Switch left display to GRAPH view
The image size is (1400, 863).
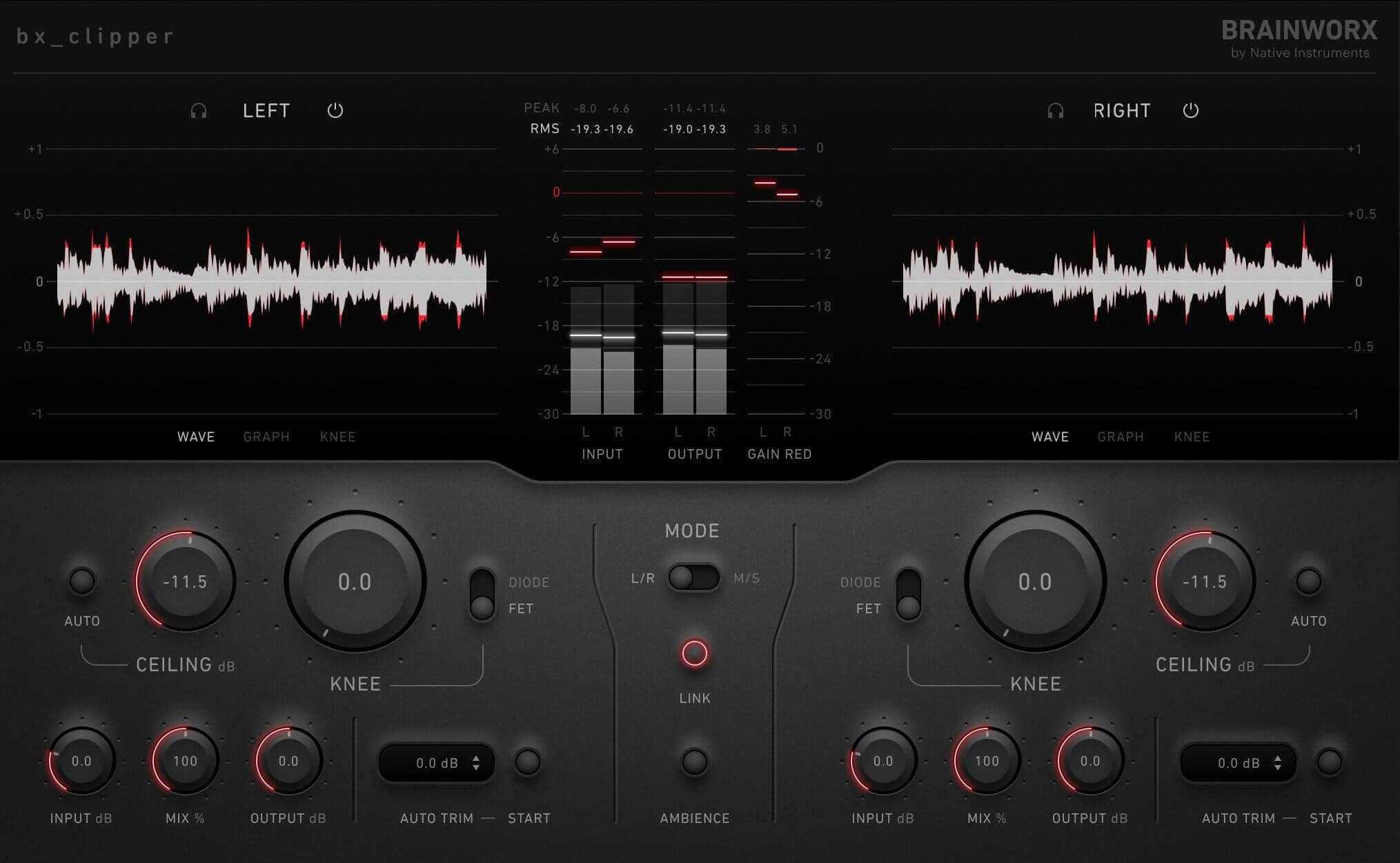266,437
